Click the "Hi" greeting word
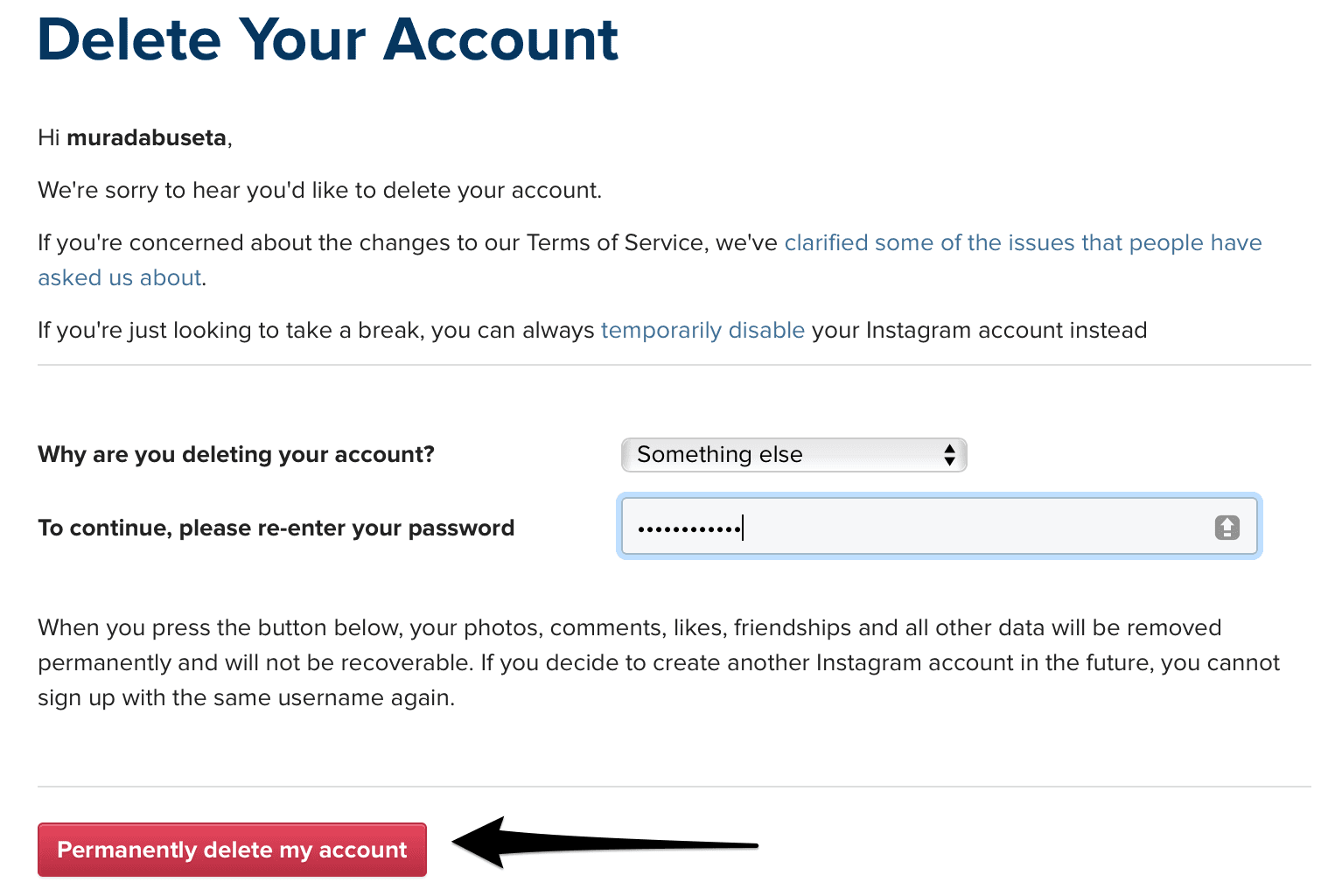The width and height of the screenshot is (1335, 896). pos(49,138)
